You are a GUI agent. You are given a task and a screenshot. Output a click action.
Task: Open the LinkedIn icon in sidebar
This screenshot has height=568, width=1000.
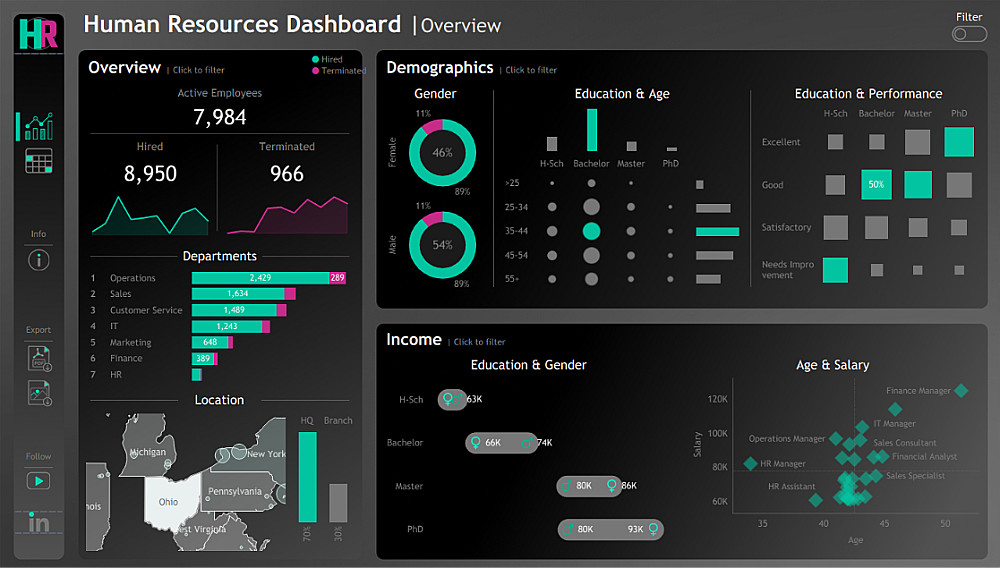[x=38, y=523]
